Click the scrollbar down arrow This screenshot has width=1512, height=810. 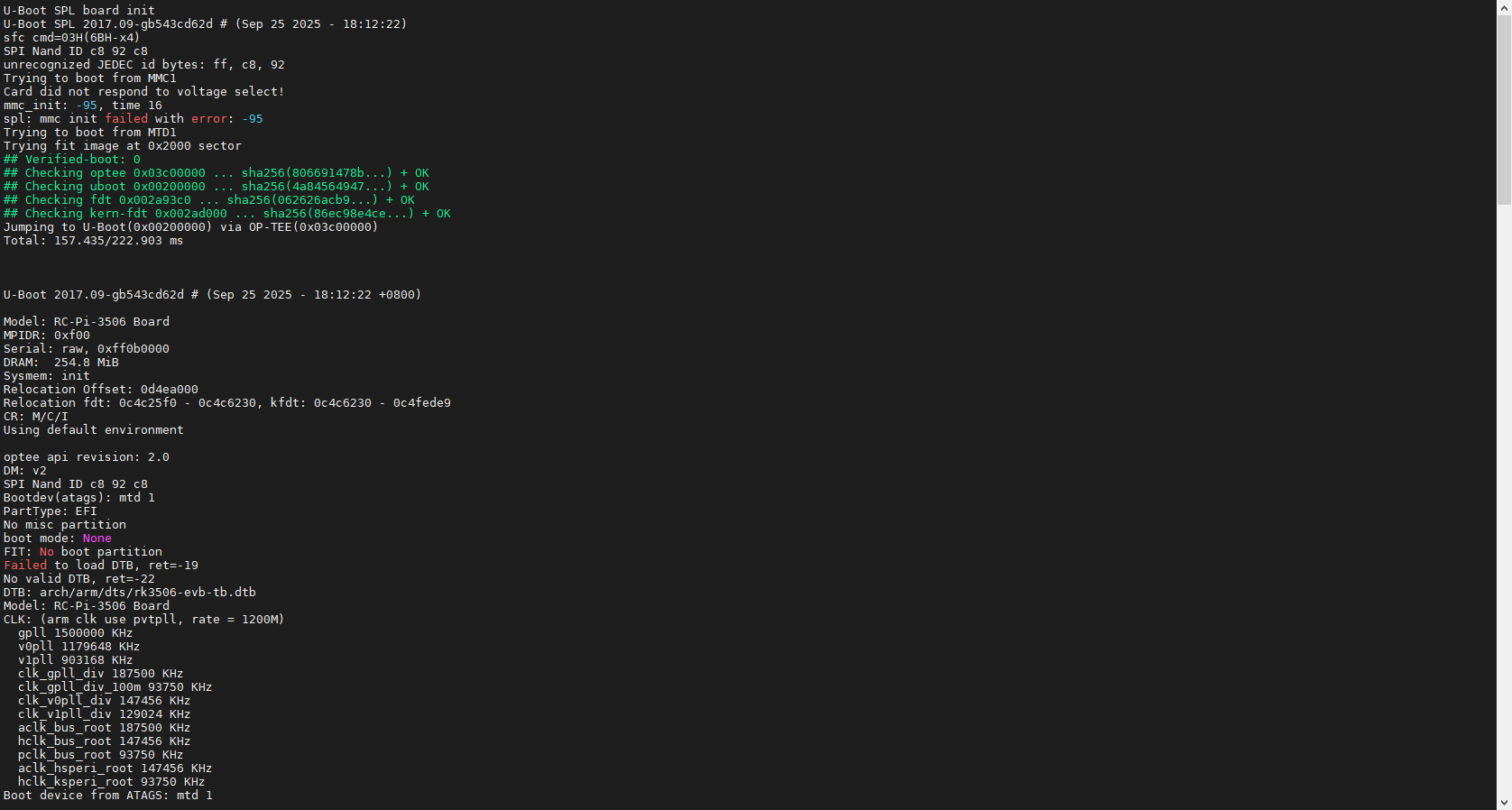1504,802
